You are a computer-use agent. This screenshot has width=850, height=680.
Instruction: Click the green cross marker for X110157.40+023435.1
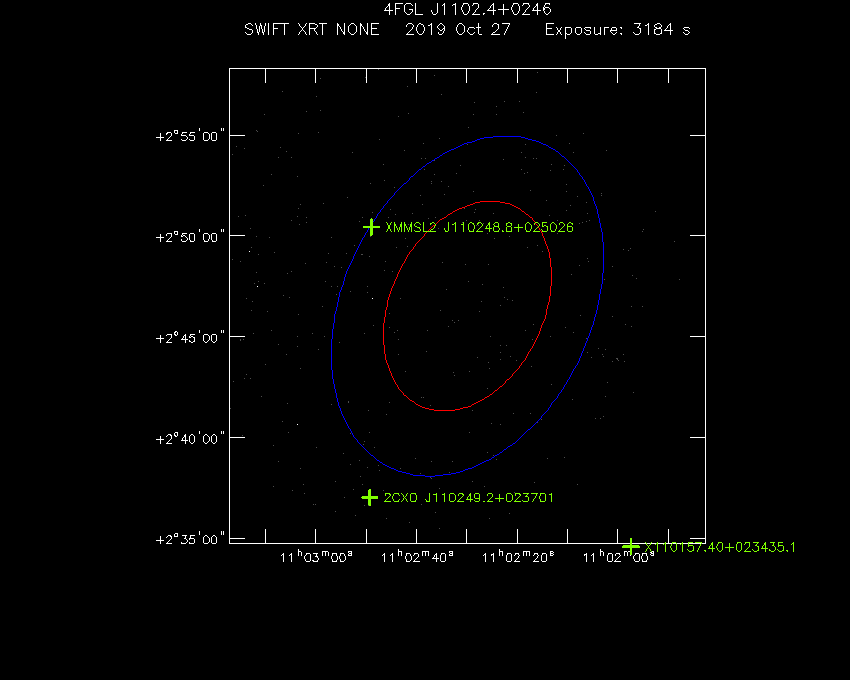point(631,547)
